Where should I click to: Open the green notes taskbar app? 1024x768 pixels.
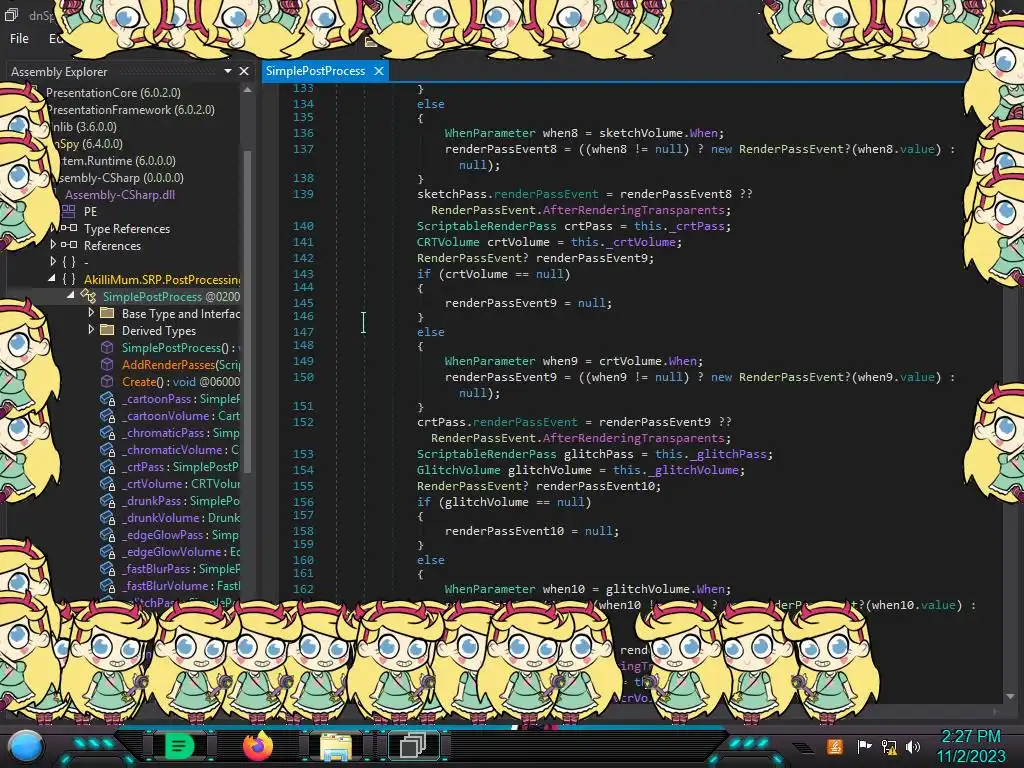click(x=180, y=746)
